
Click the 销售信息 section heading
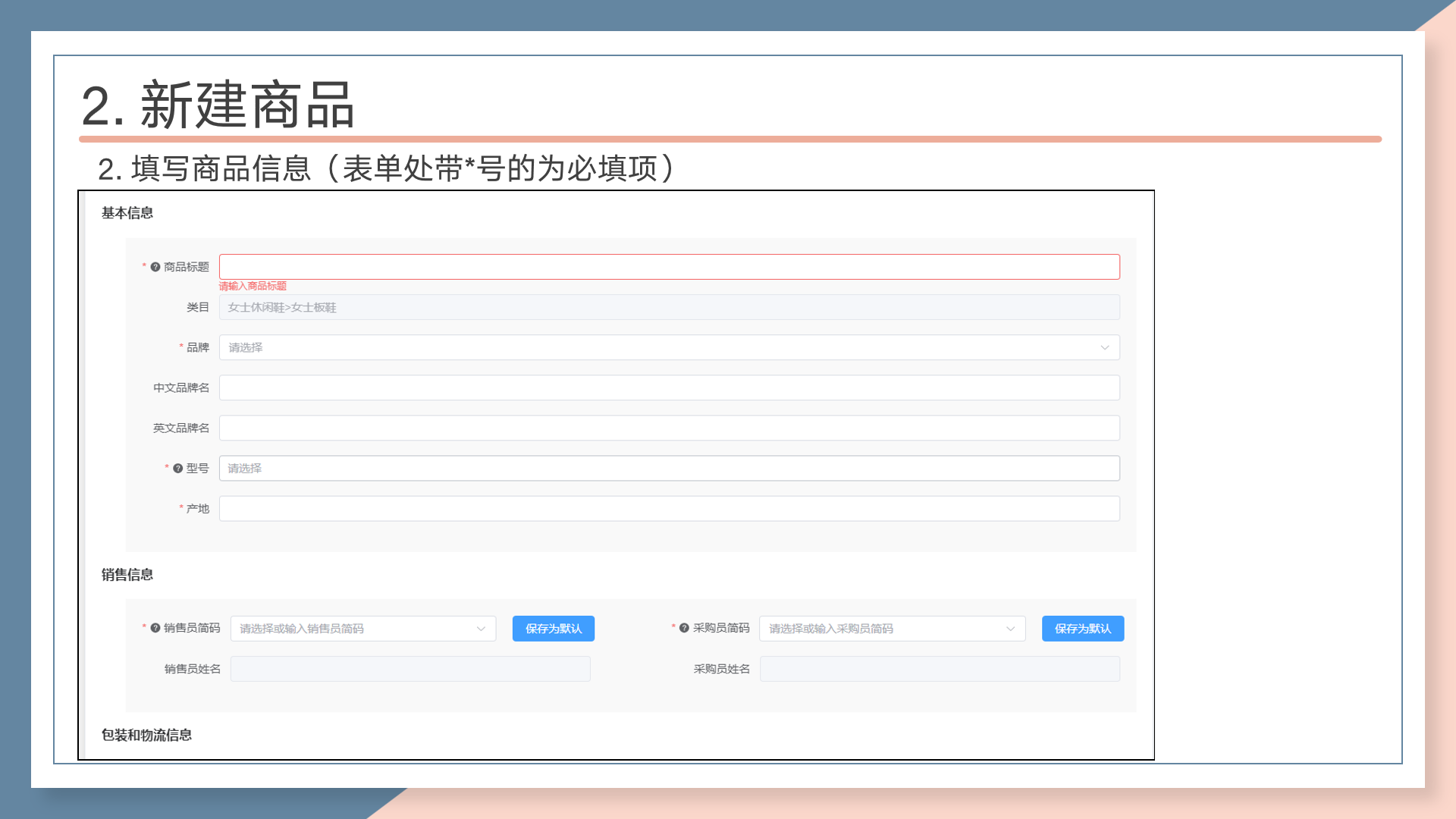pyautogui.click(x=127, y=575)
